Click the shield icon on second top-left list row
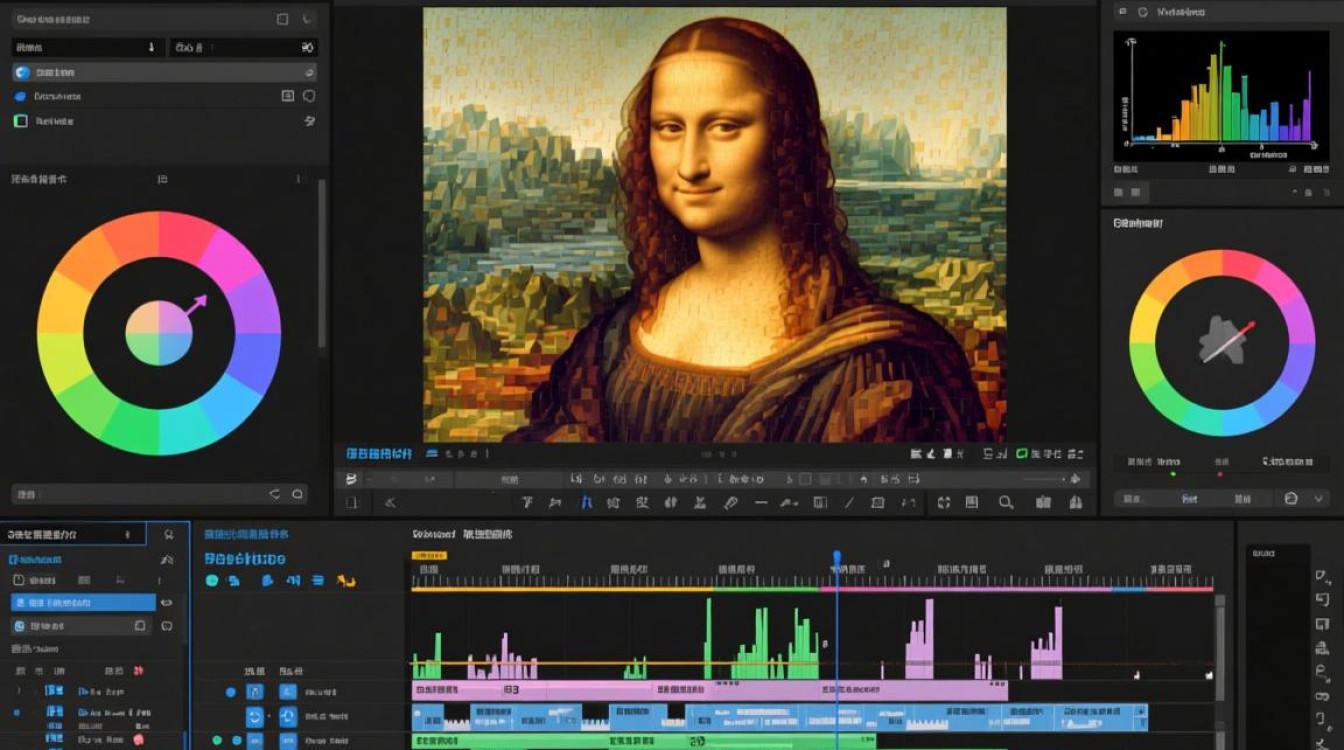 (x=309, y=96)
